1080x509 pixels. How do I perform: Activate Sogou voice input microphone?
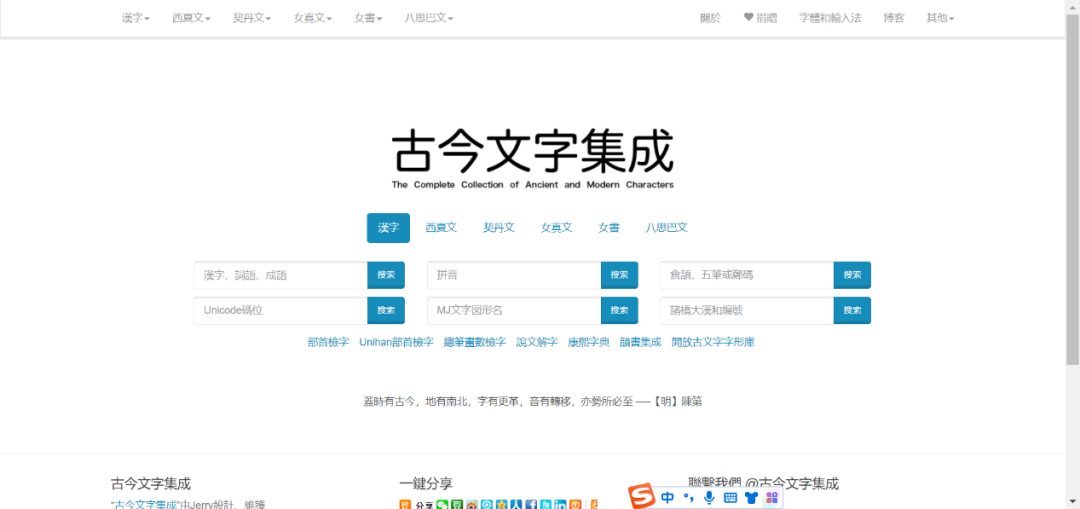[x=709, y=497]
